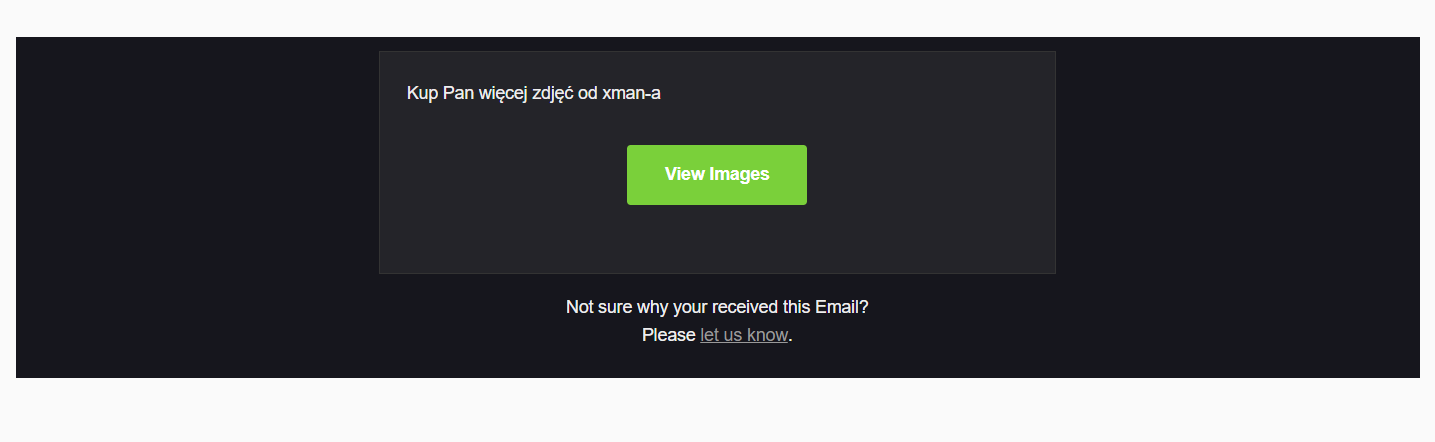The height and width of the screenshot is (442, 1435).
Task: Click the word "Kup" starting the message
Action: tap(422, 94)
